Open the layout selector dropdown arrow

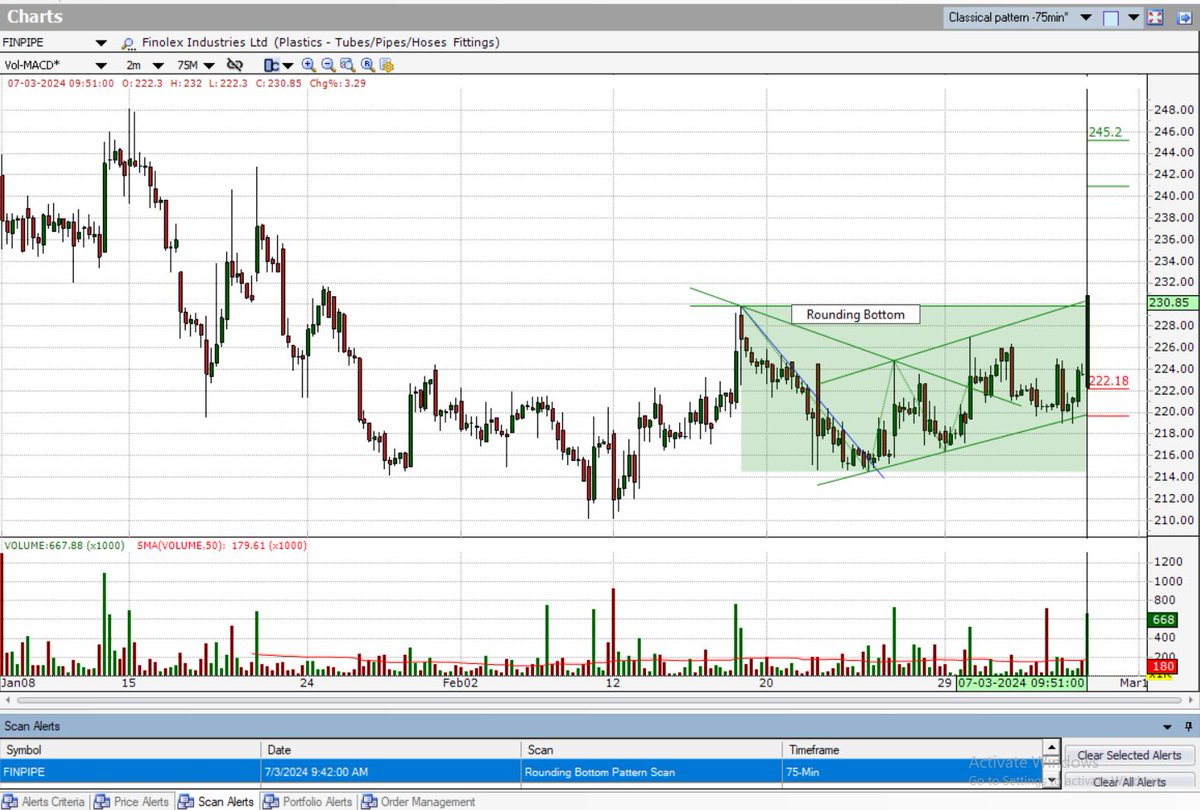tap(1134, 17)
